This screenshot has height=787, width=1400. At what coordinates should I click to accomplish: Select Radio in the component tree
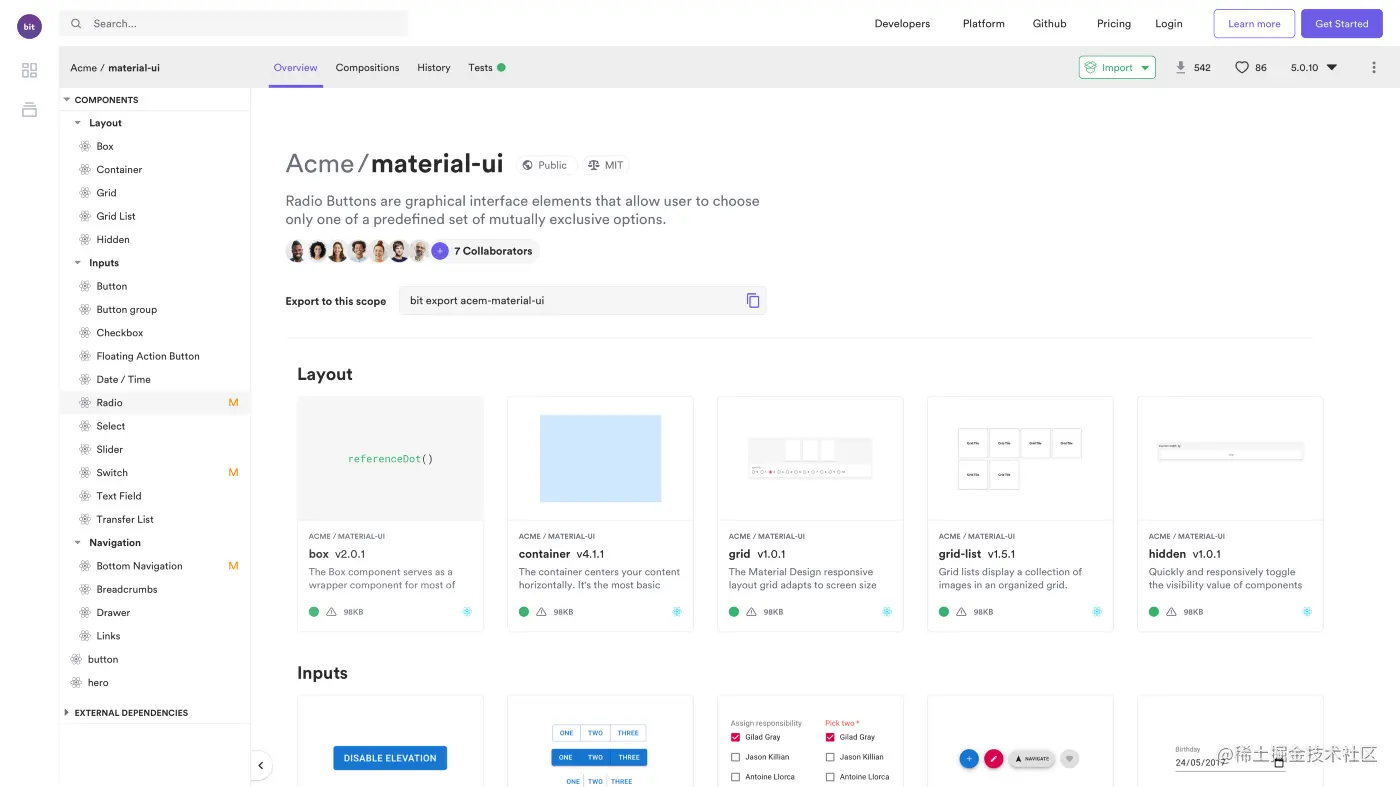pos(109,403)
